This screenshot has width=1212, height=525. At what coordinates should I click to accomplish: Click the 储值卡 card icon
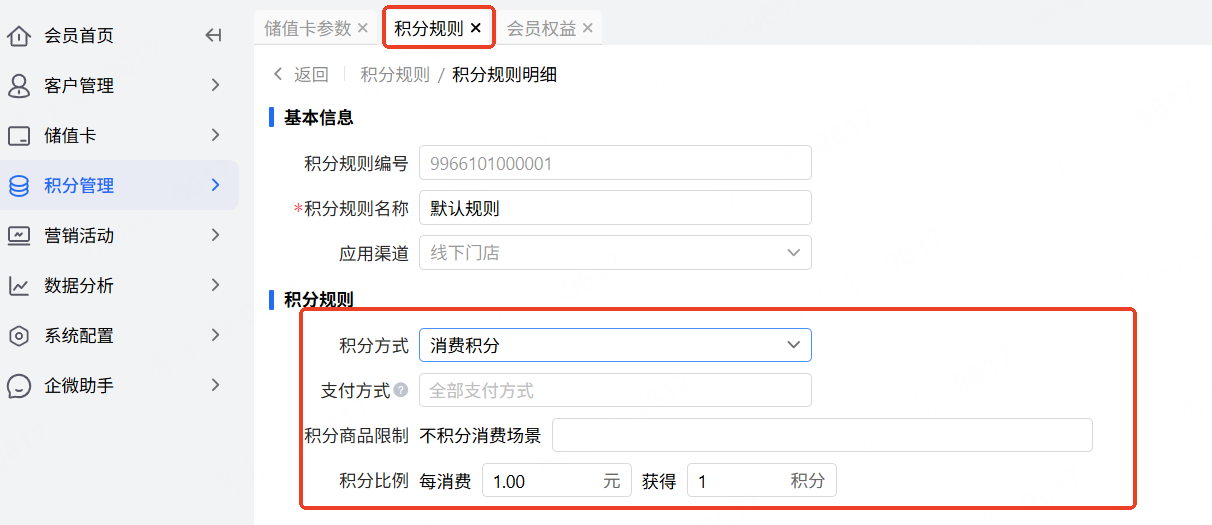pyautogui.click(x=19, y=136)
